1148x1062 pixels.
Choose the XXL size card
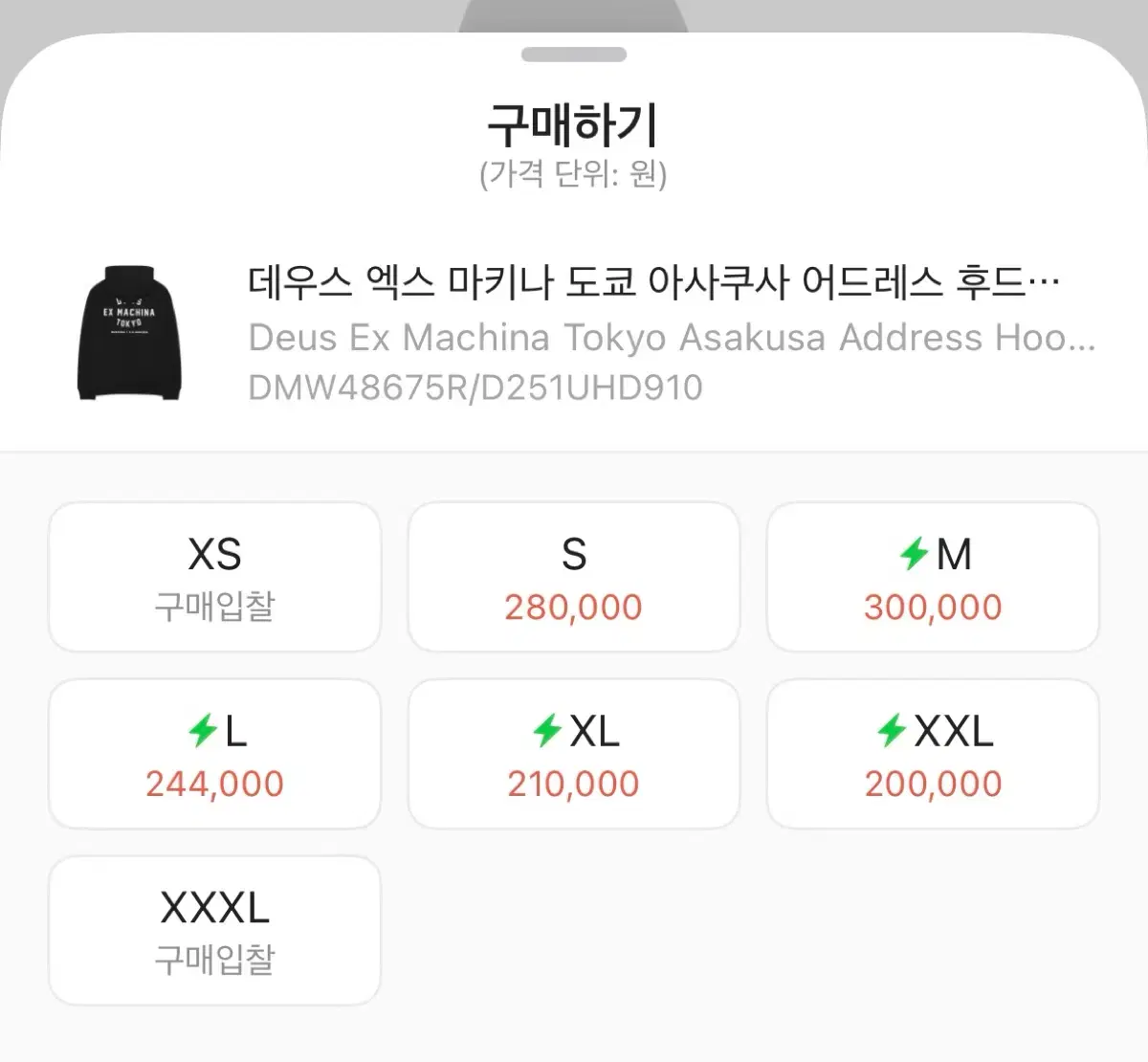coord(933,754)
